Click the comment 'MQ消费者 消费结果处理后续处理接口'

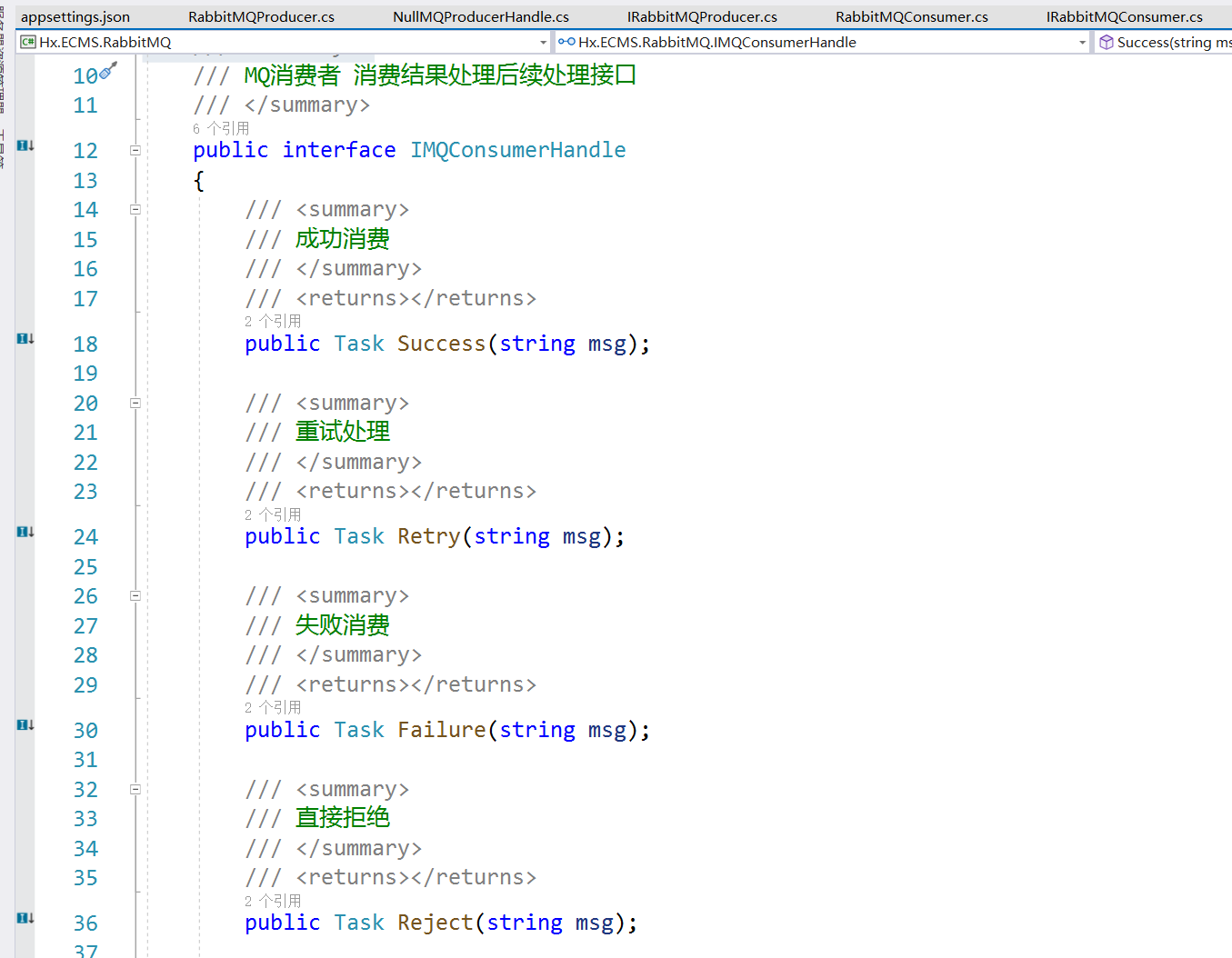tap(440, 75)
